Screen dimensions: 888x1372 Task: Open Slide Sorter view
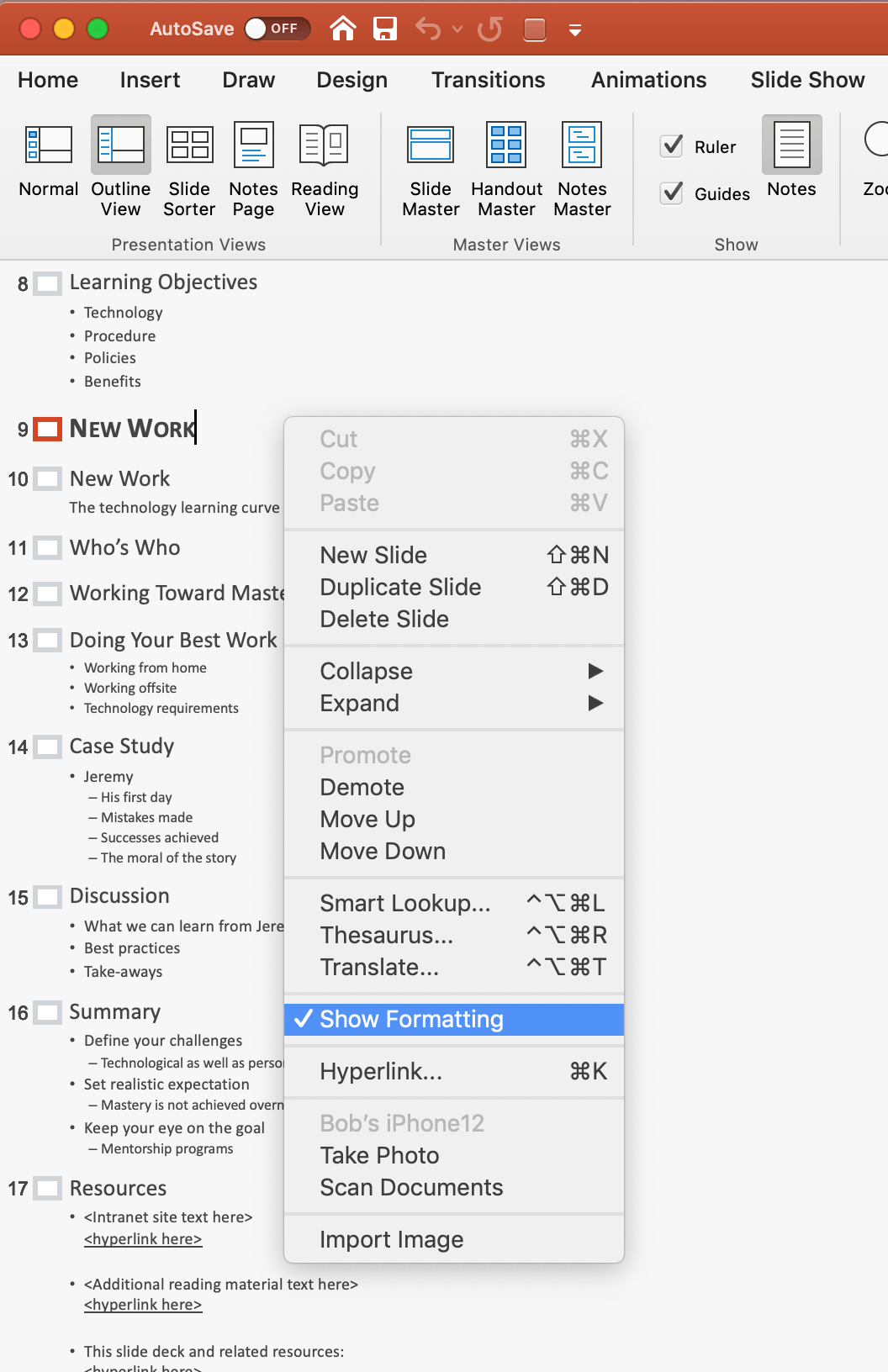tap(189, 168)
